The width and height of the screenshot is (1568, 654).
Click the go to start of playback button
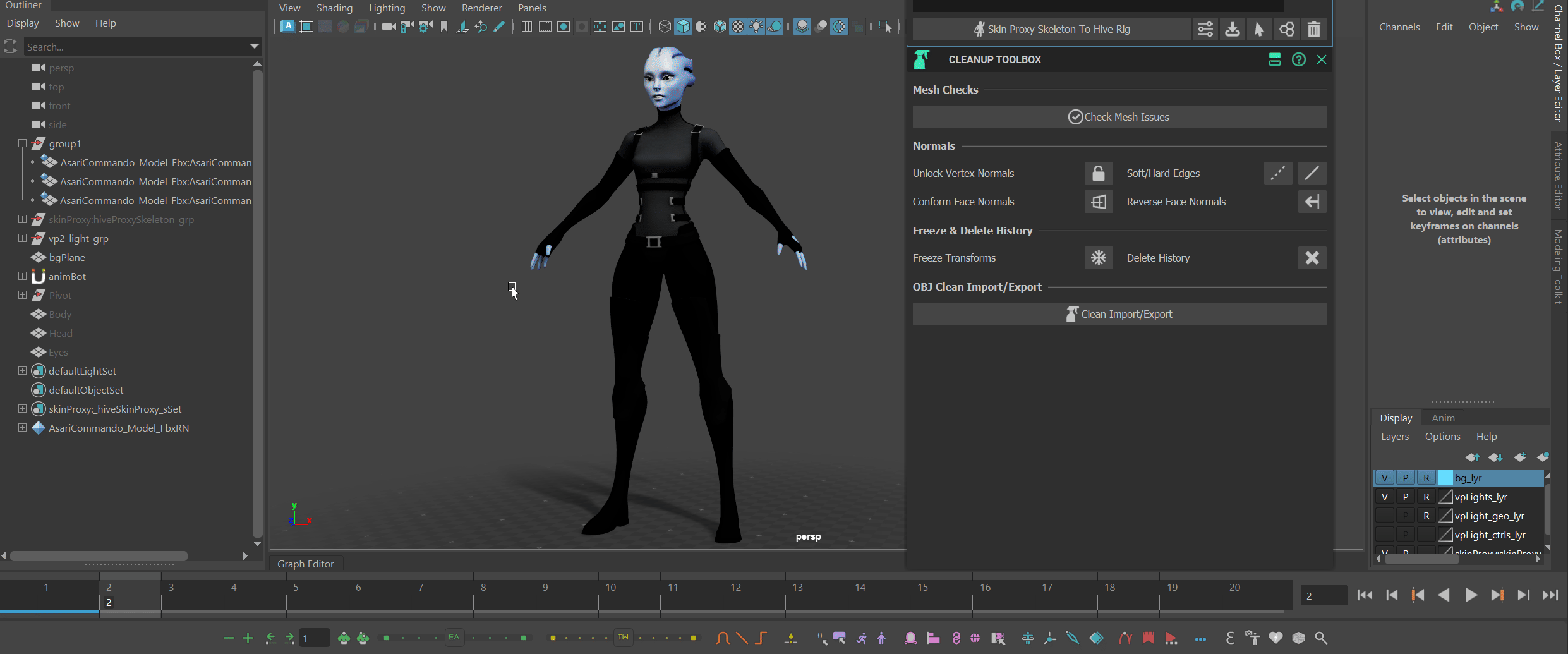1364,595
